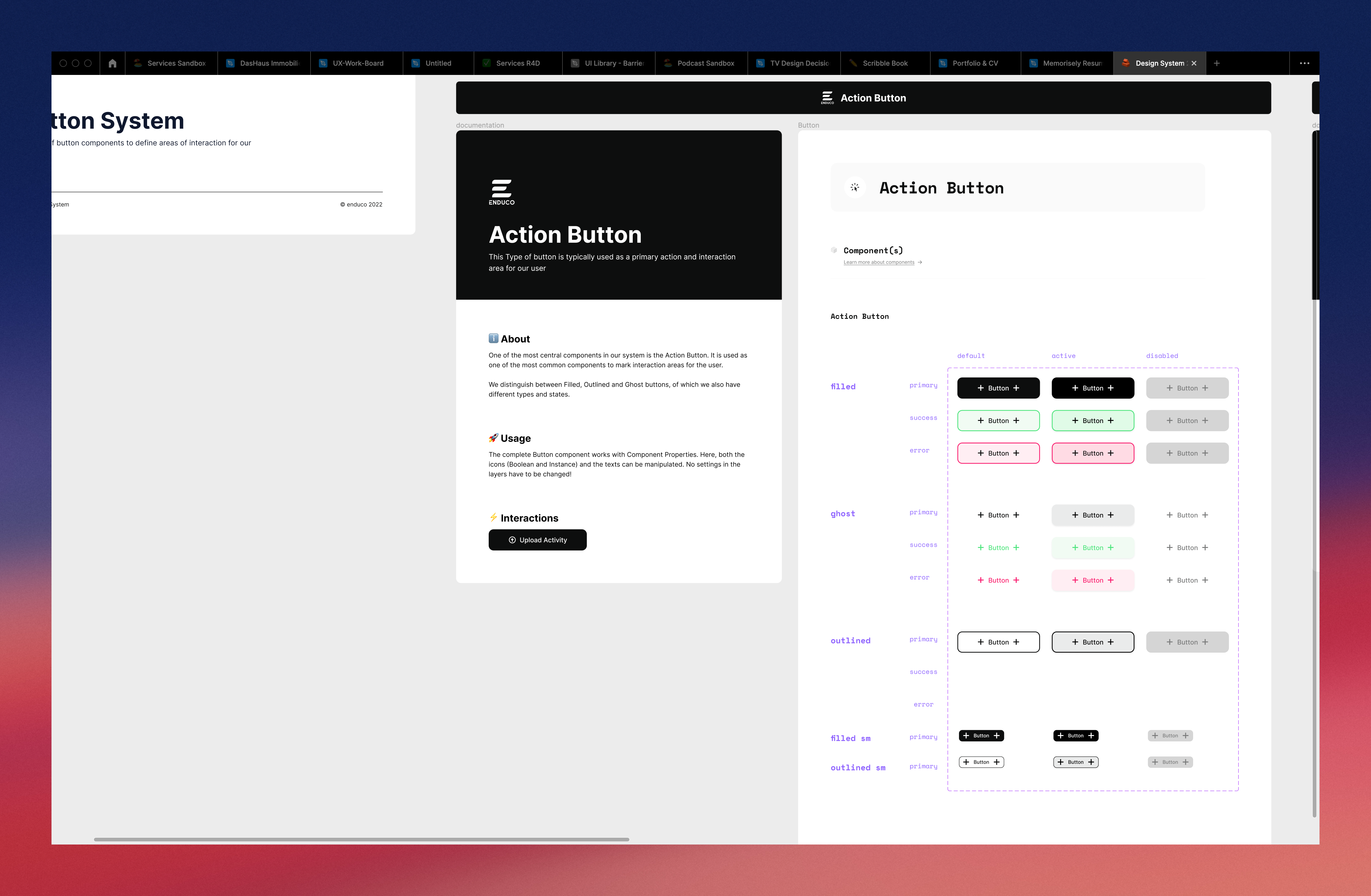Click the loader icon beside Action Button title
This screenshot has width=1371, height=896.
click(855, 188)
